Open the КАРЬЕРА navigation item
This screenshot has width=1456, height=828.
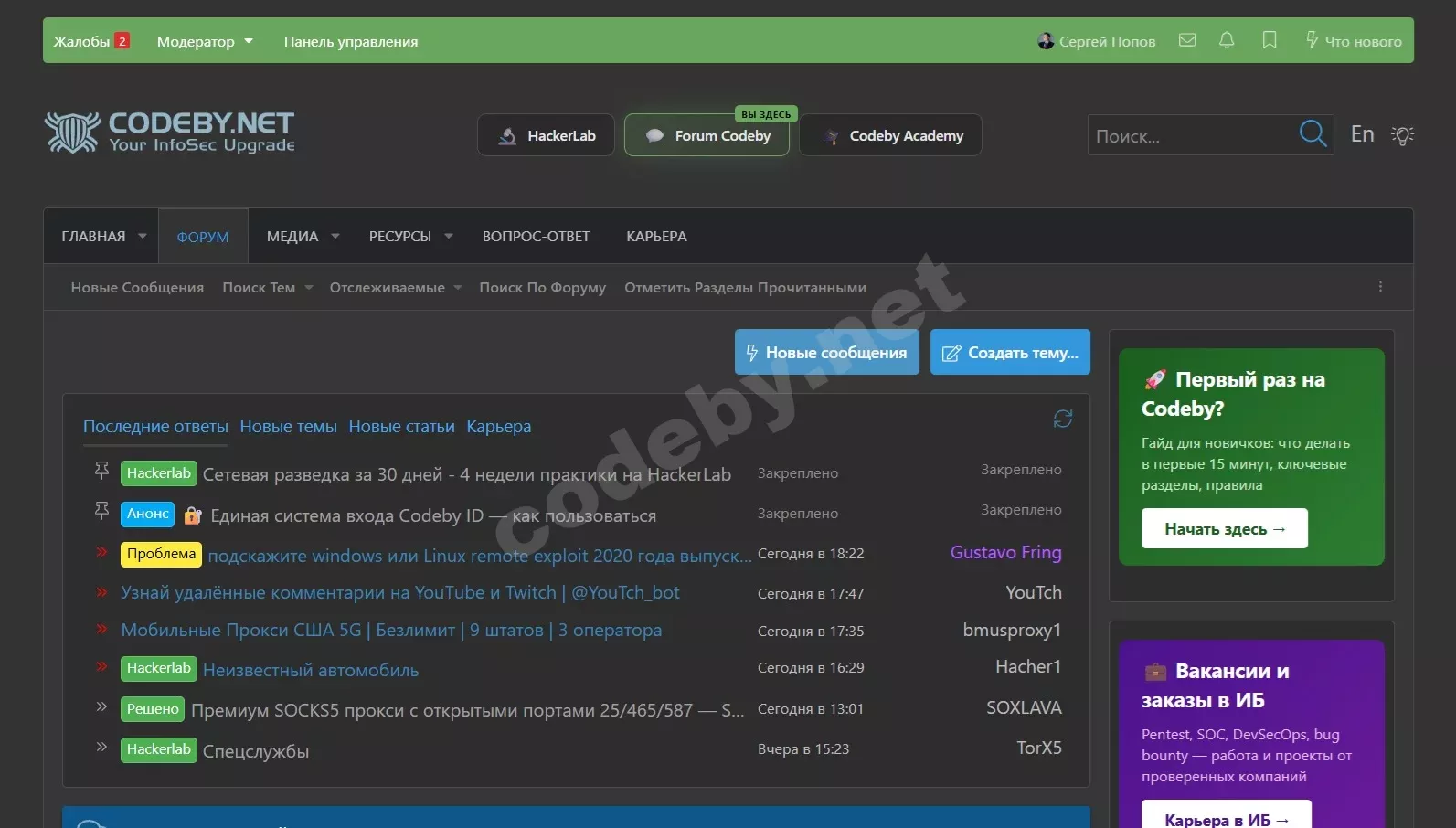tap(656, 237)
